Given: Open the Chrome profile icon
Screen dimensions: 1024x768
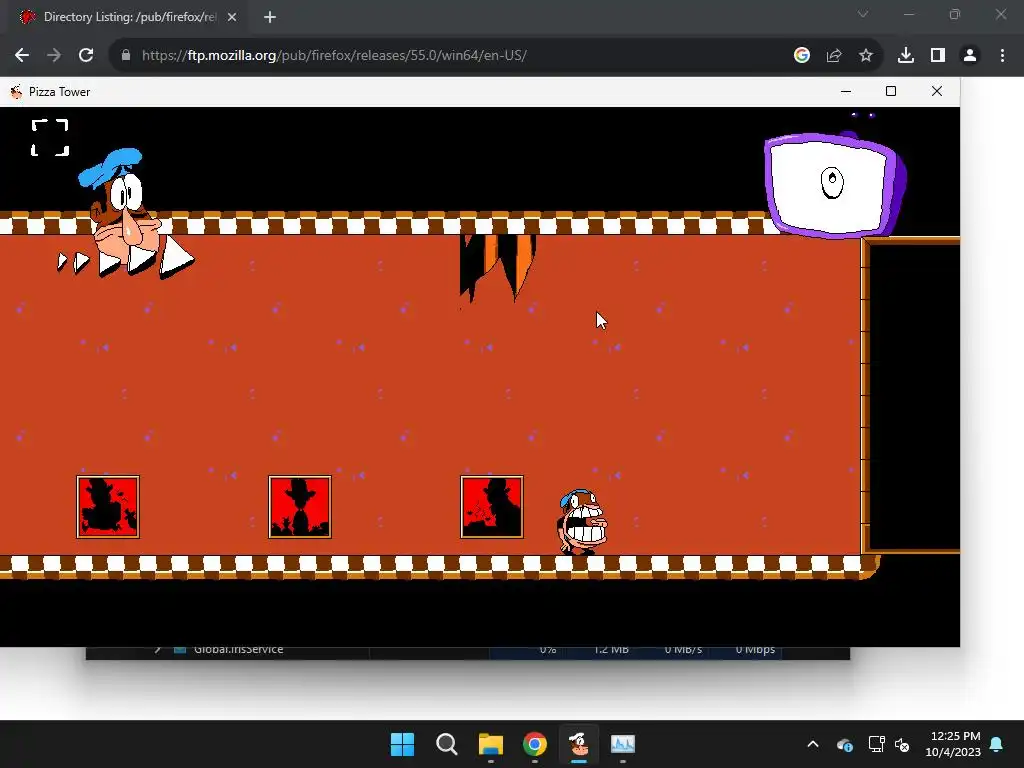Looking at the screenshot, I should pos(970,56).
